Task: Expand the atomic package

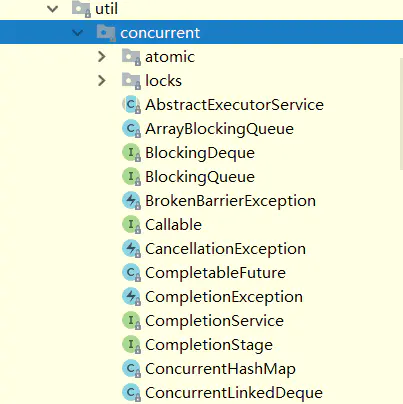Action: (102, 57)
